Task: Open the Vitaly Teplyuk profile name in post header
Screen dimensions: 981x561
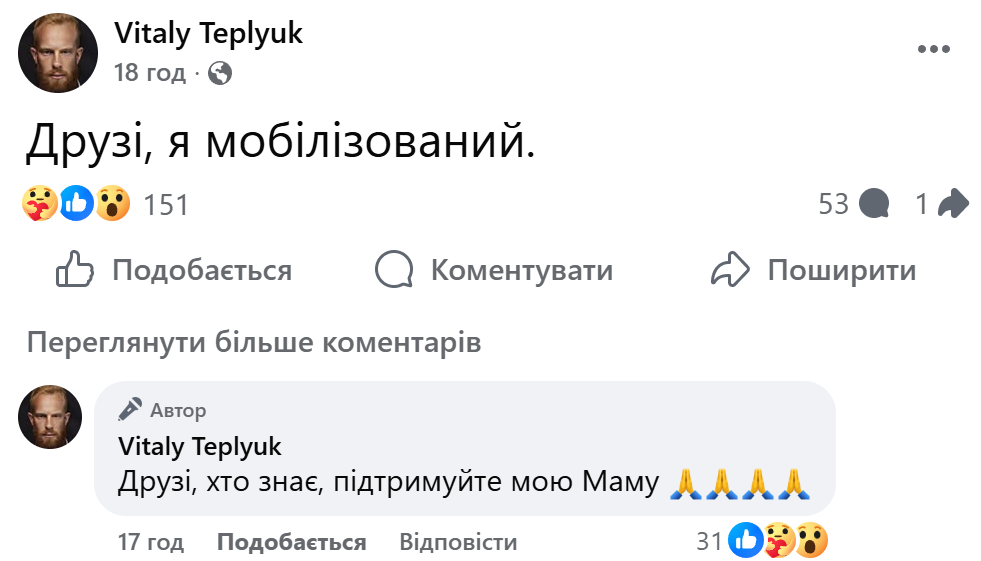Action: click(208, 33)
